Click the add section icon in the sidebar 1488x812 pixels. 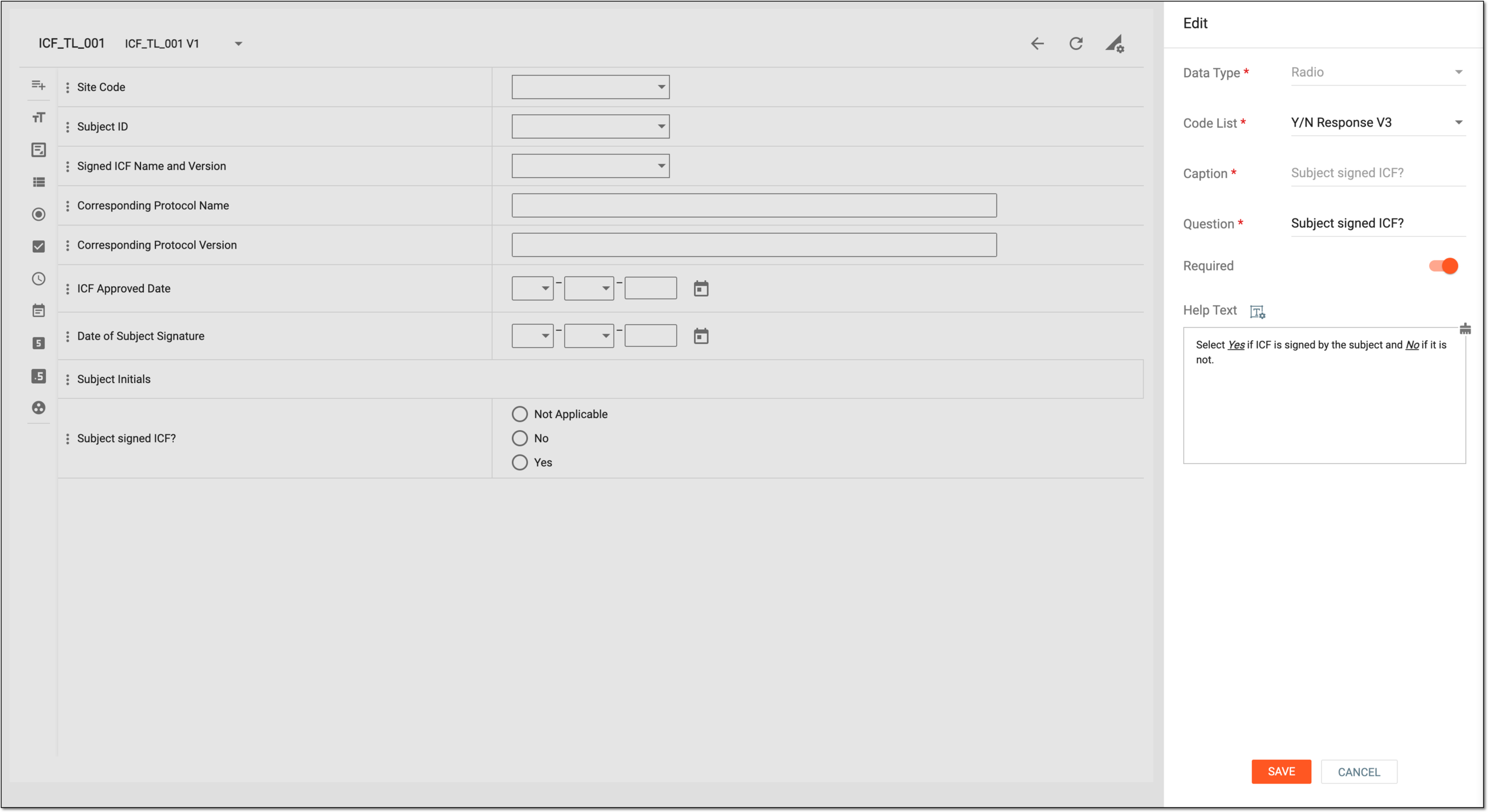39,85
